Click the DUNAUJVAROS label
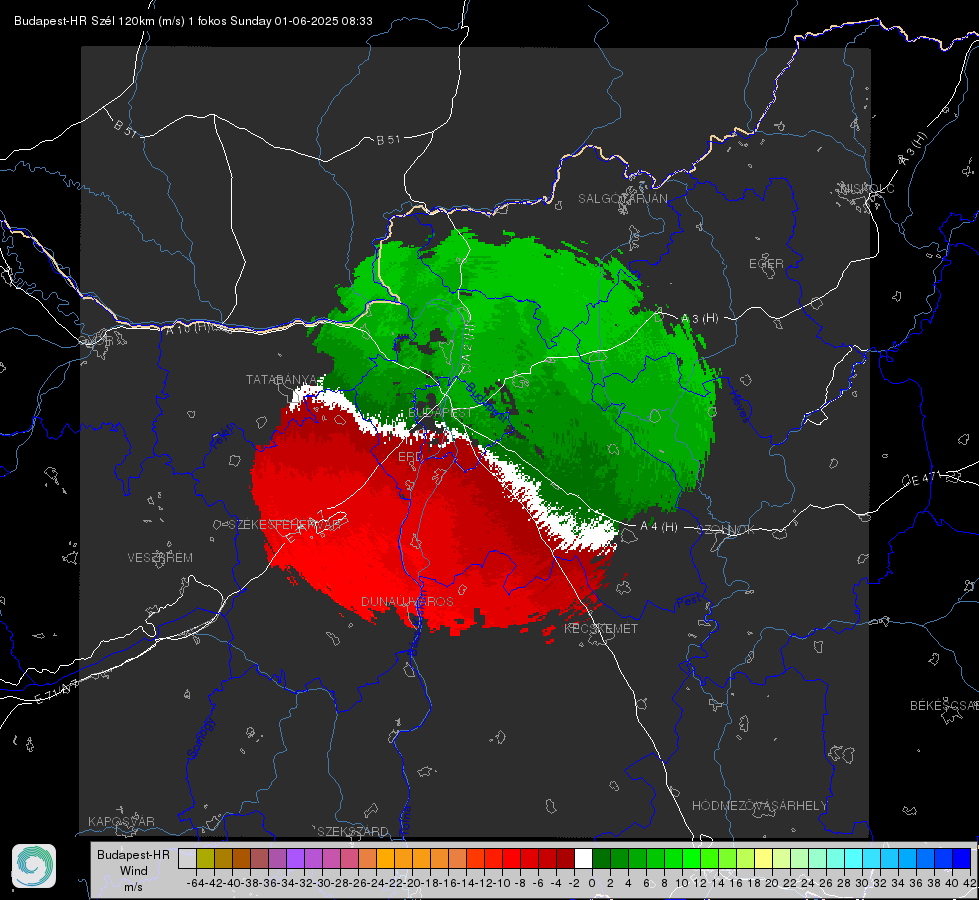Viewport: 979px width, 900px height. pos(407,601)
